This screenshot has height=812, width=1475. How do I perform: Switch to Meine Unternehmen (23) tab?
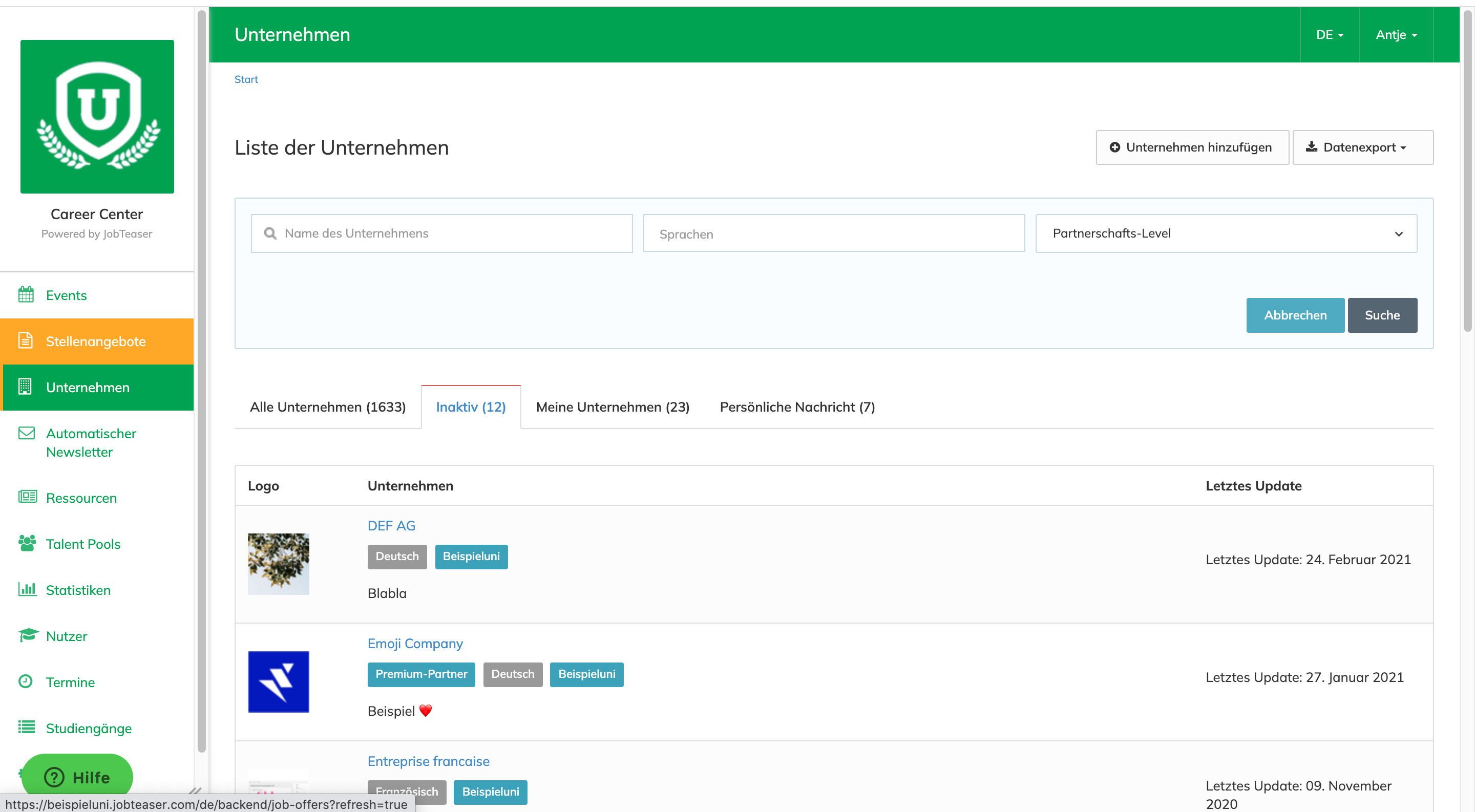tap(613, 407)
